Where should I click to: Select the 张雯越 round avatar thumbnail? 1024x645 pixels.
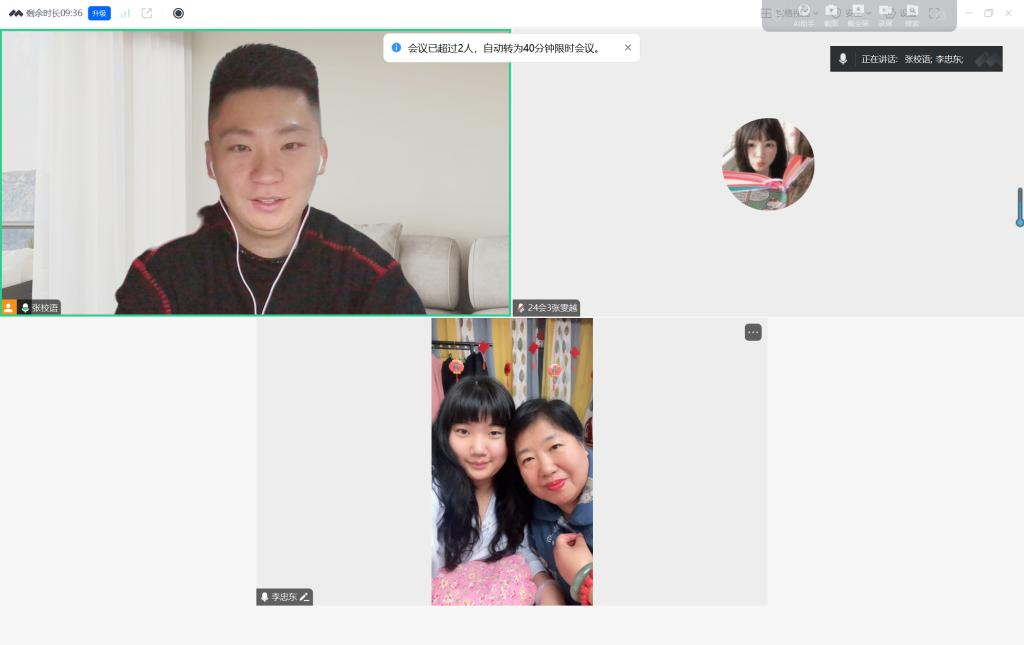click(768, 164)
